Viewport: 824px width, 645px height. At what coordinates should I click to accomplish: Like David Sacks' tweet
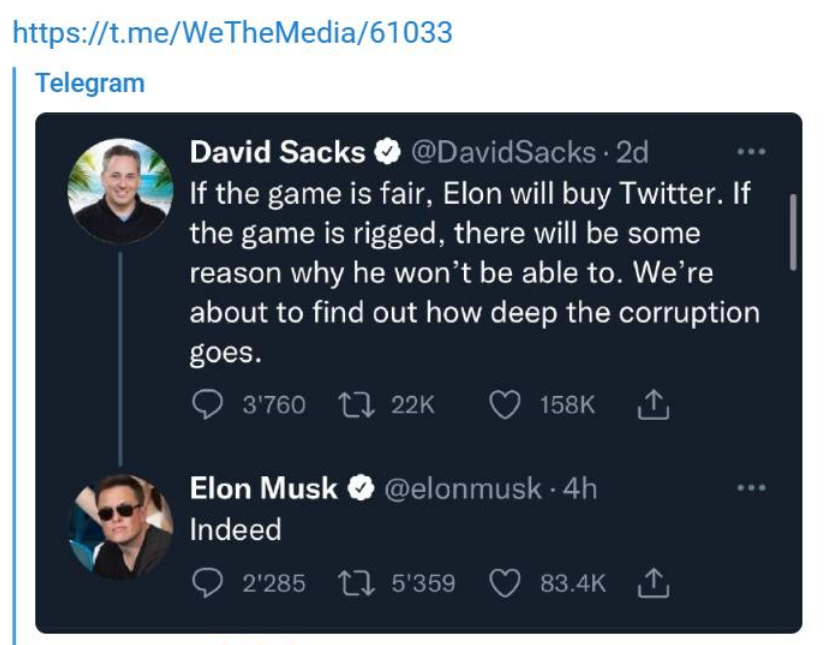click(x=506, y=404)
